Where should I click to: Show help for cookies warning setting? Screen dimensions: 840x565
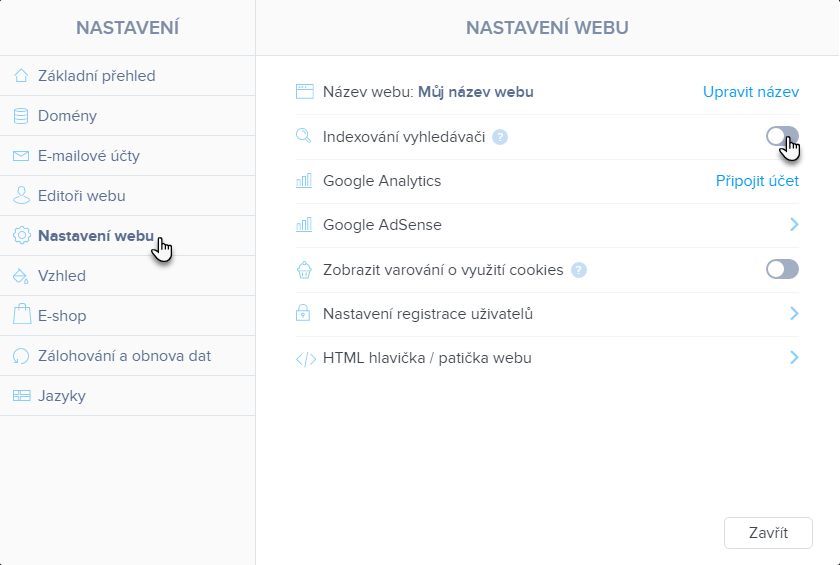click(x=578, y=270)
